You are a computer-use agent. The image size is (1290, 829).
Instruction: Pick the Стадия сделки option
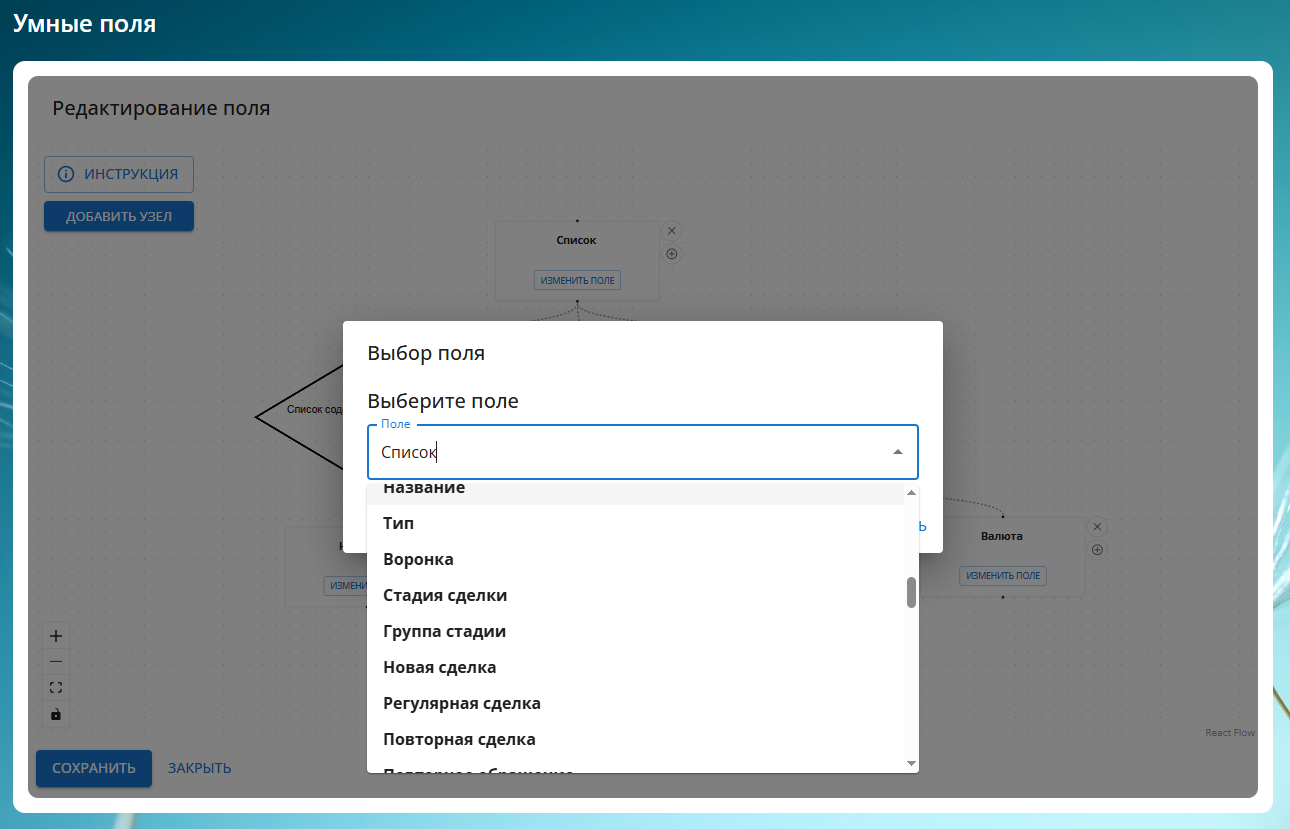445,595
